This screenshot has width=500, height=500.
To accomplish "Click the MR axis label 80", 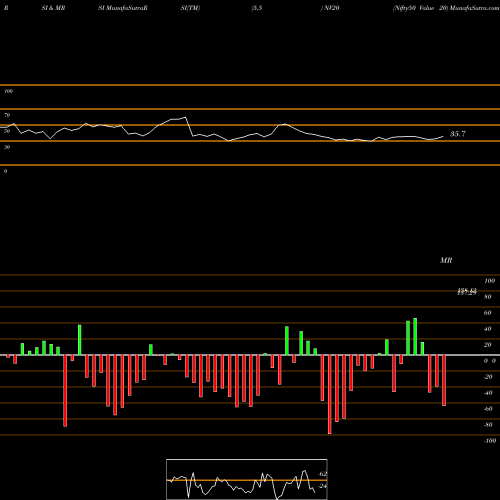I will 487,297.
